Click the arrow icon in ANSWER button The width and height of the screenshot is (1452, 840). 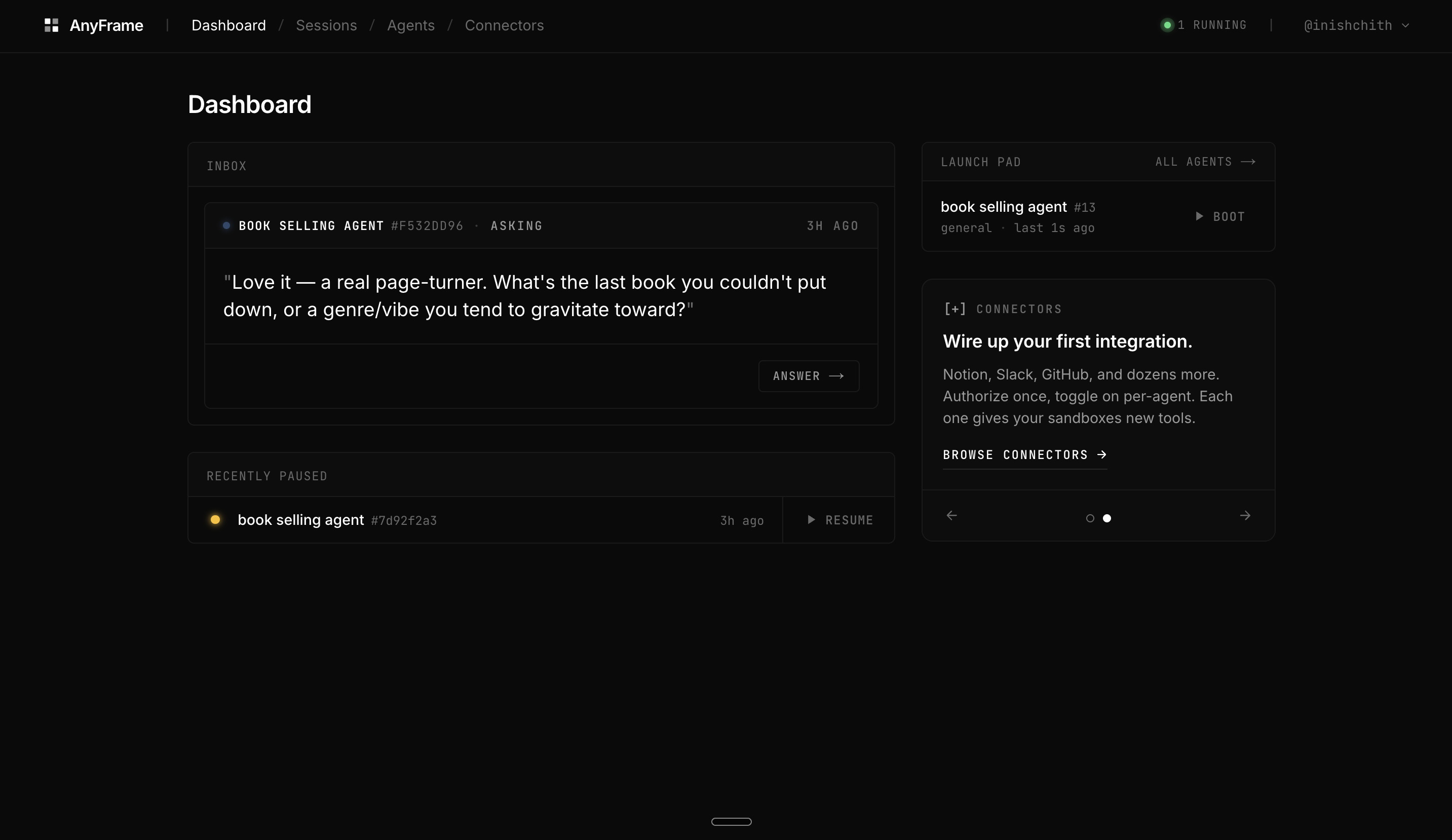pyautogui.click(x=836, y=376)
